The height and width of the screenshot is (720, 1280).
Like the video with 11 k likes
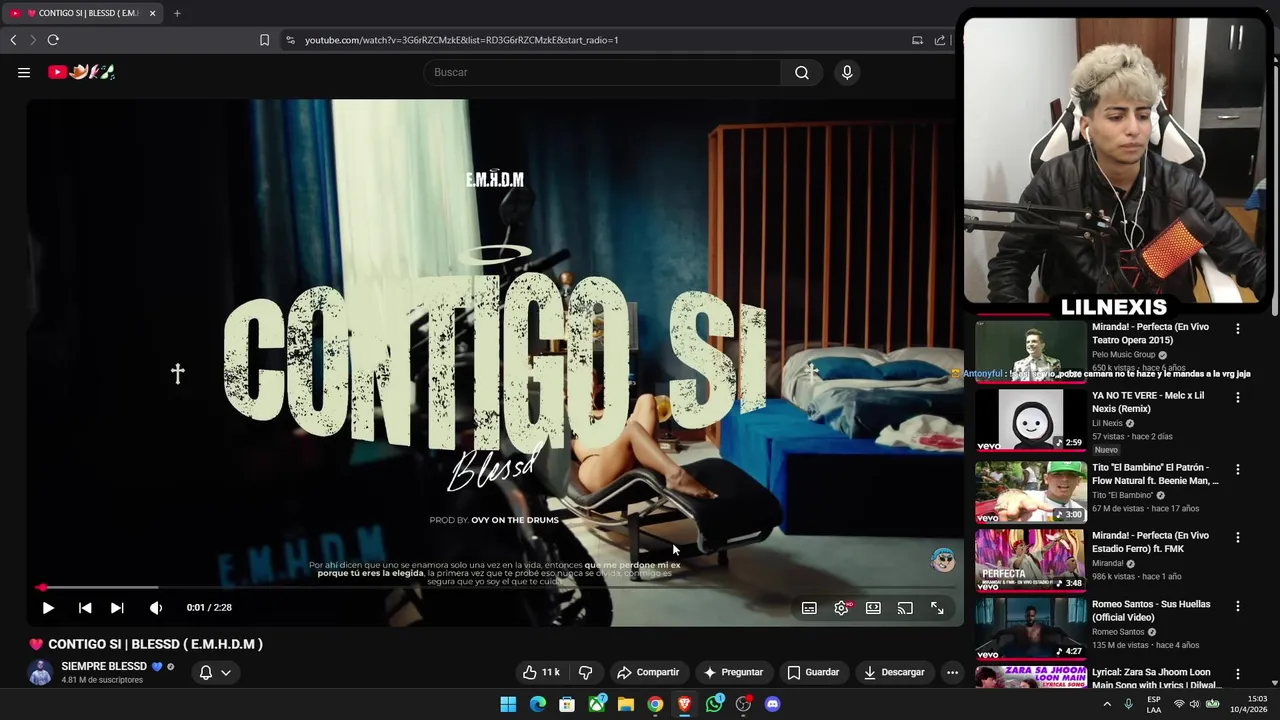coord(541,672)
